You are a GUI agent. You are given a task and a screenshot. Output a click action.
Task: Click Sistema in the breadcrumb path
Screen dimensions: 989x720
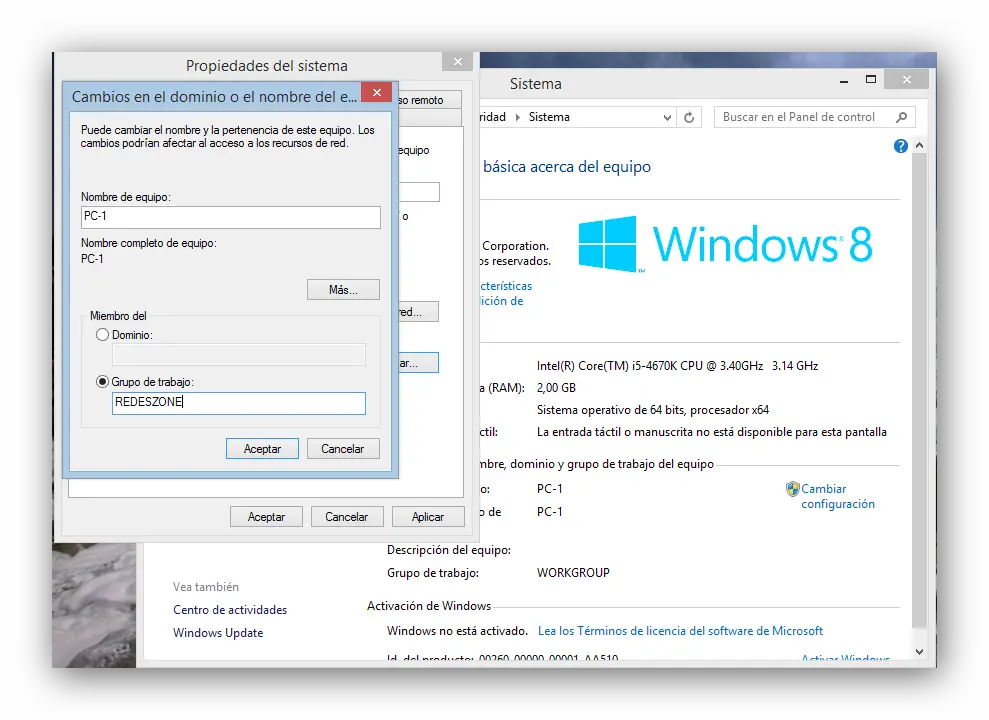(x=549, y=117)
